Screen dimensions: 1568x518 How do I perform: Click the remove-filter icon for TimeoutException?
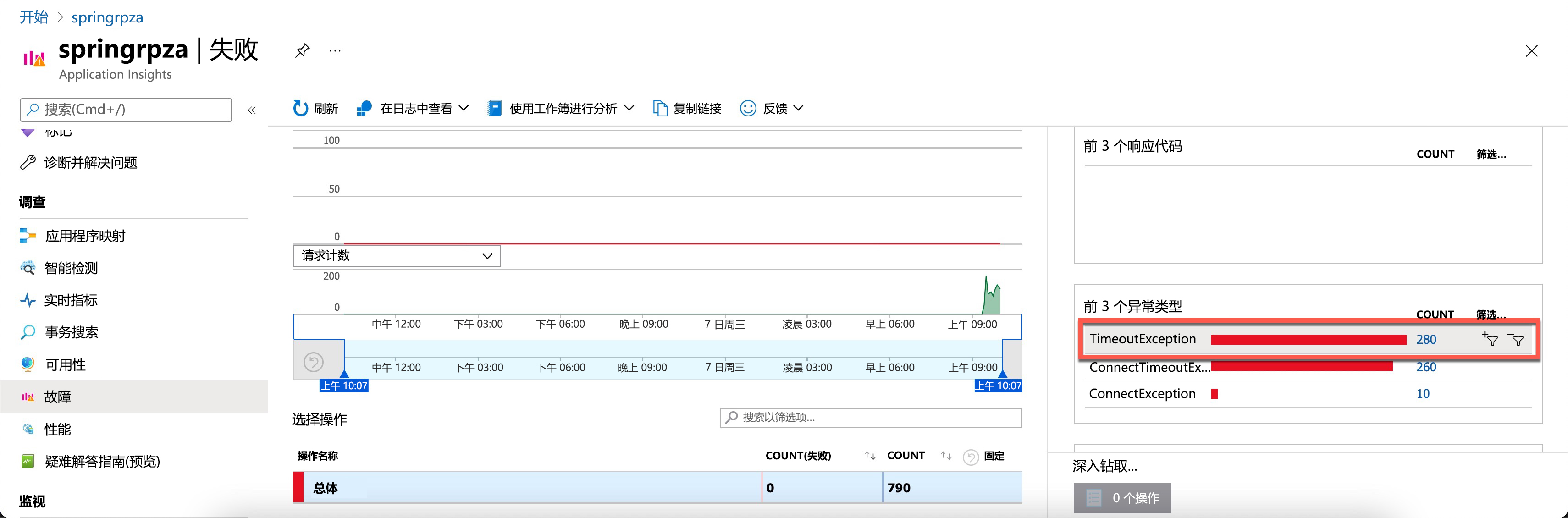pos(1516,340)
